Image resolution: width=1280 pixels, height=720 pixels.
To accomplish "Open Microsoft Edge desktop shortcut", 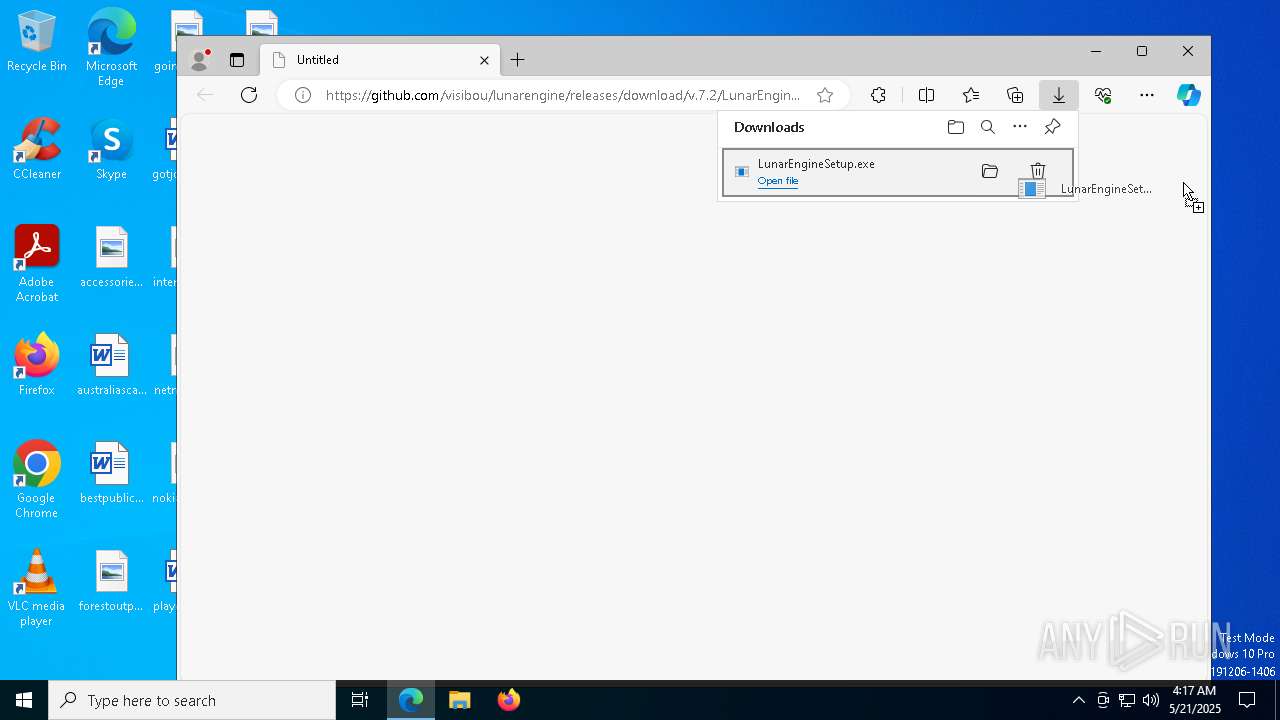I will pyautogui.click(x=111, y=48).
